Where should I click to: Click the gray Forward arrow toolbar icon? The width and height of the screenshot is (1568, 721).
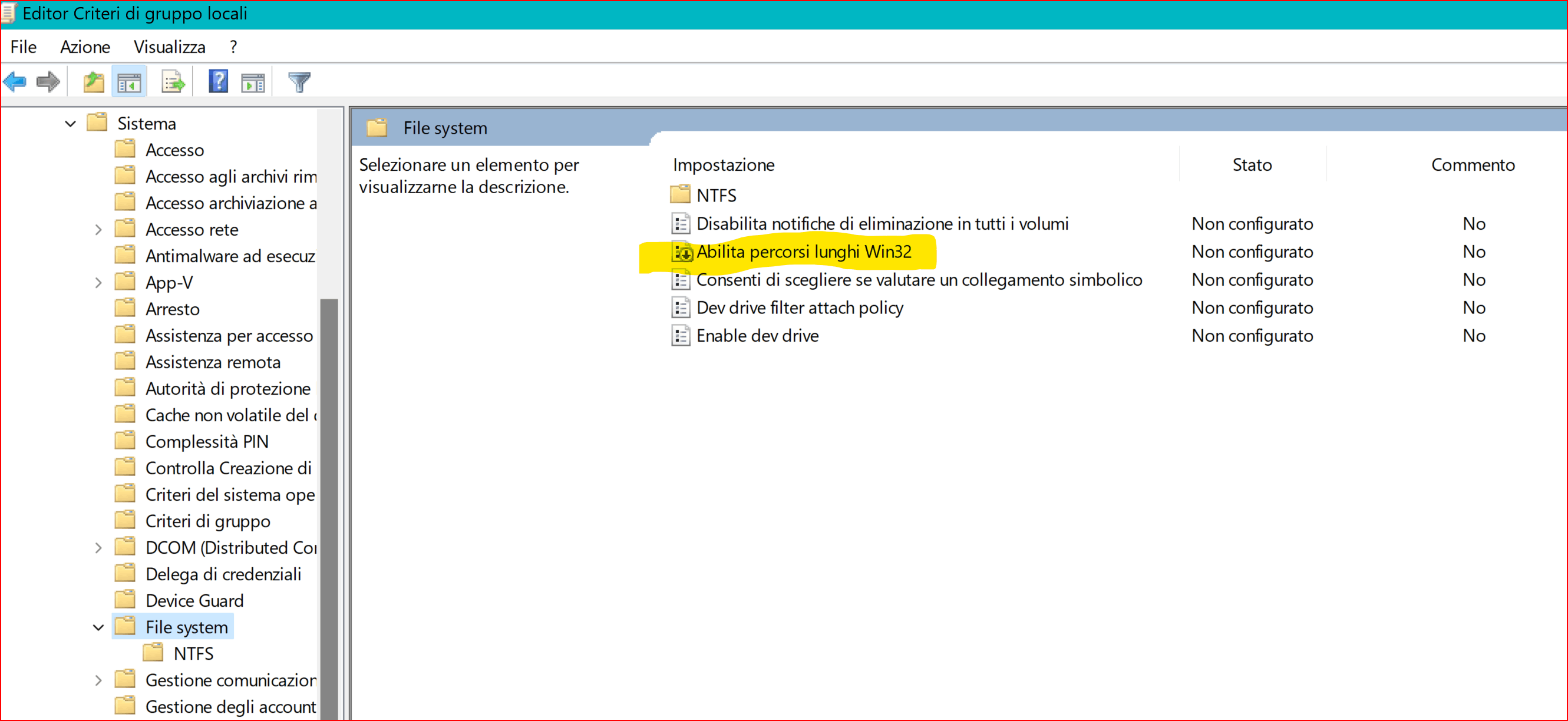[x=48, y=81]
